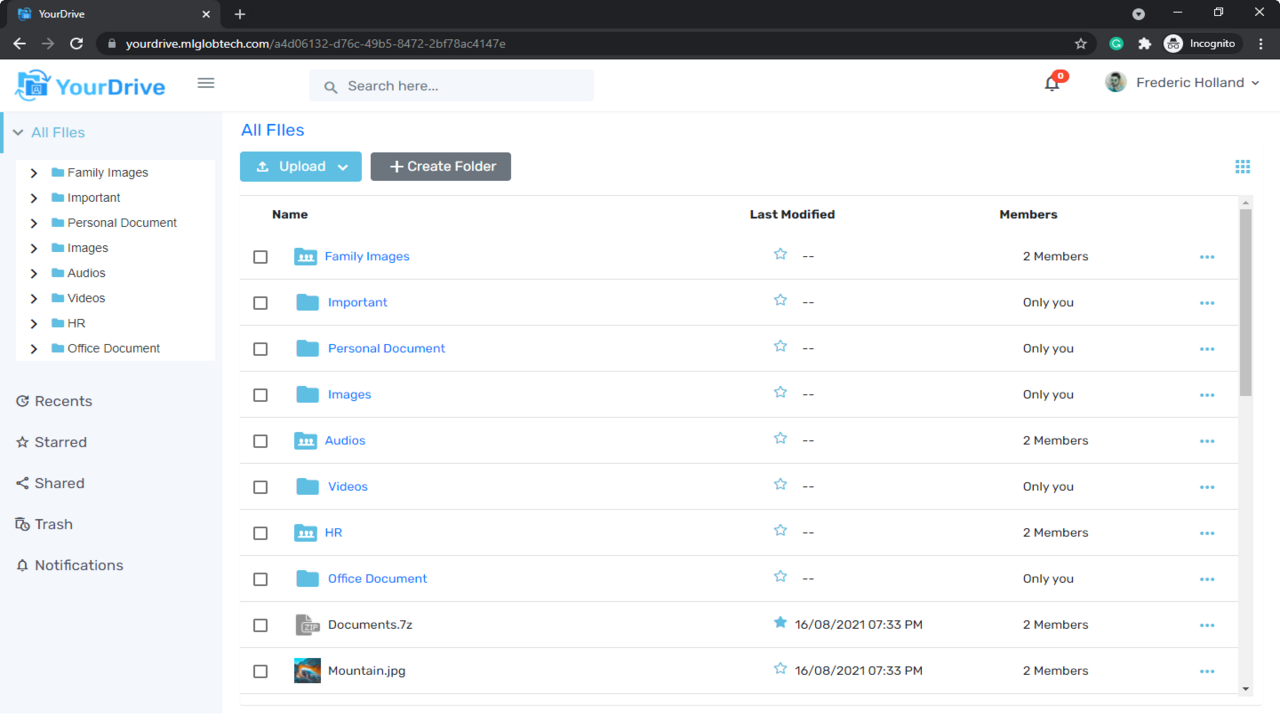Screen dimensions: 1280x720
Task: Open Trash from the sidebar
Action: pos(53,524)
